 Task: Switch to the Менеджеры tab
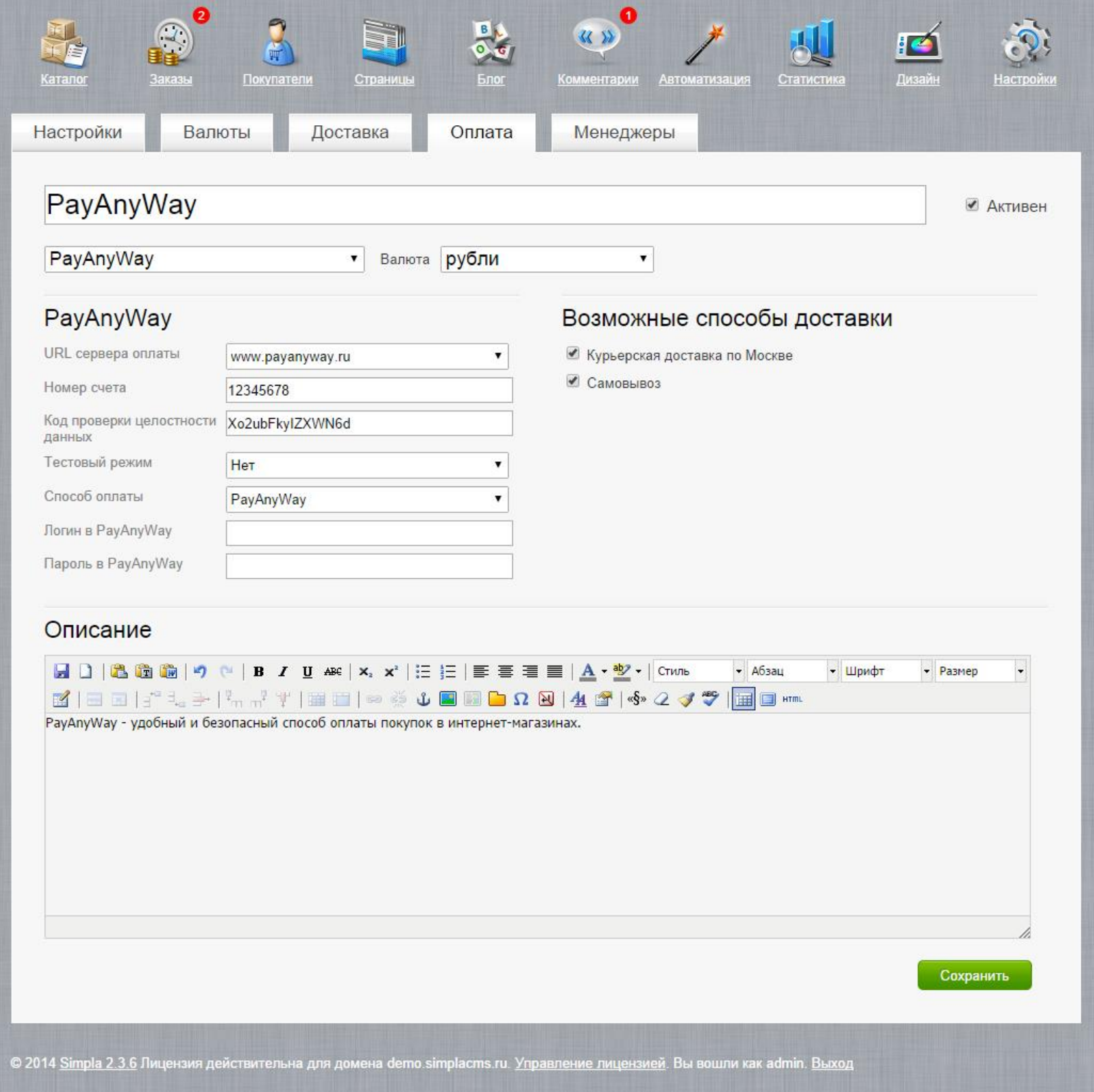tap(624, 133)
